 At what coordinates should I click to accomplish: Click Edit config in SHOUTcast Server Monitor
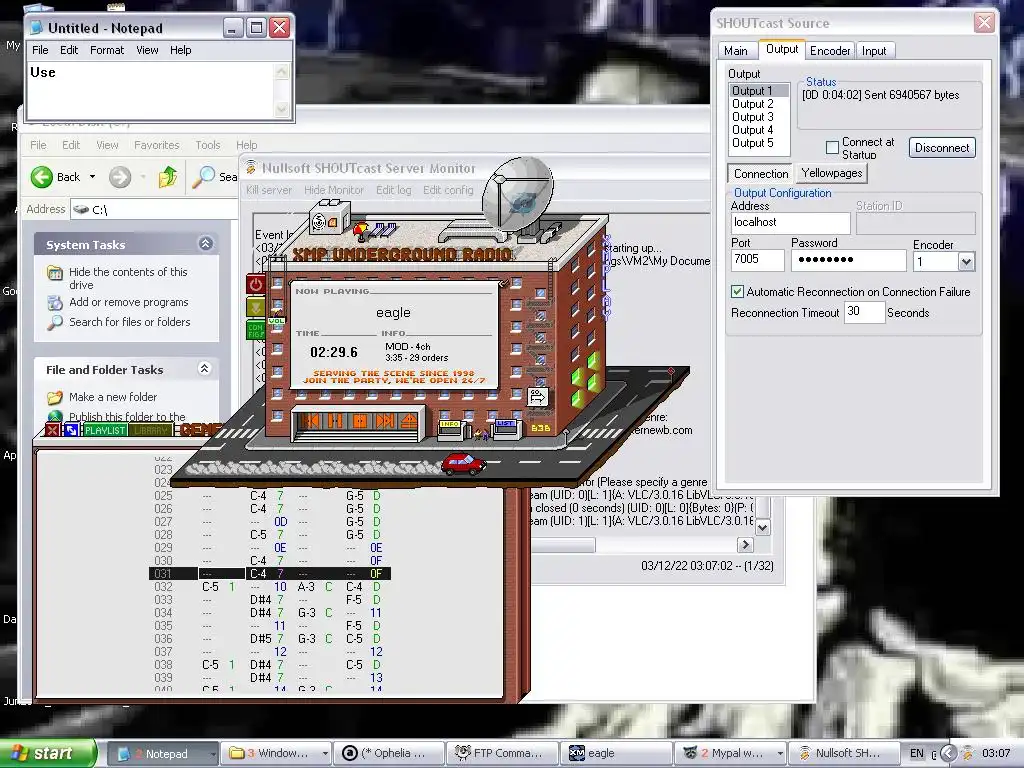448,190
